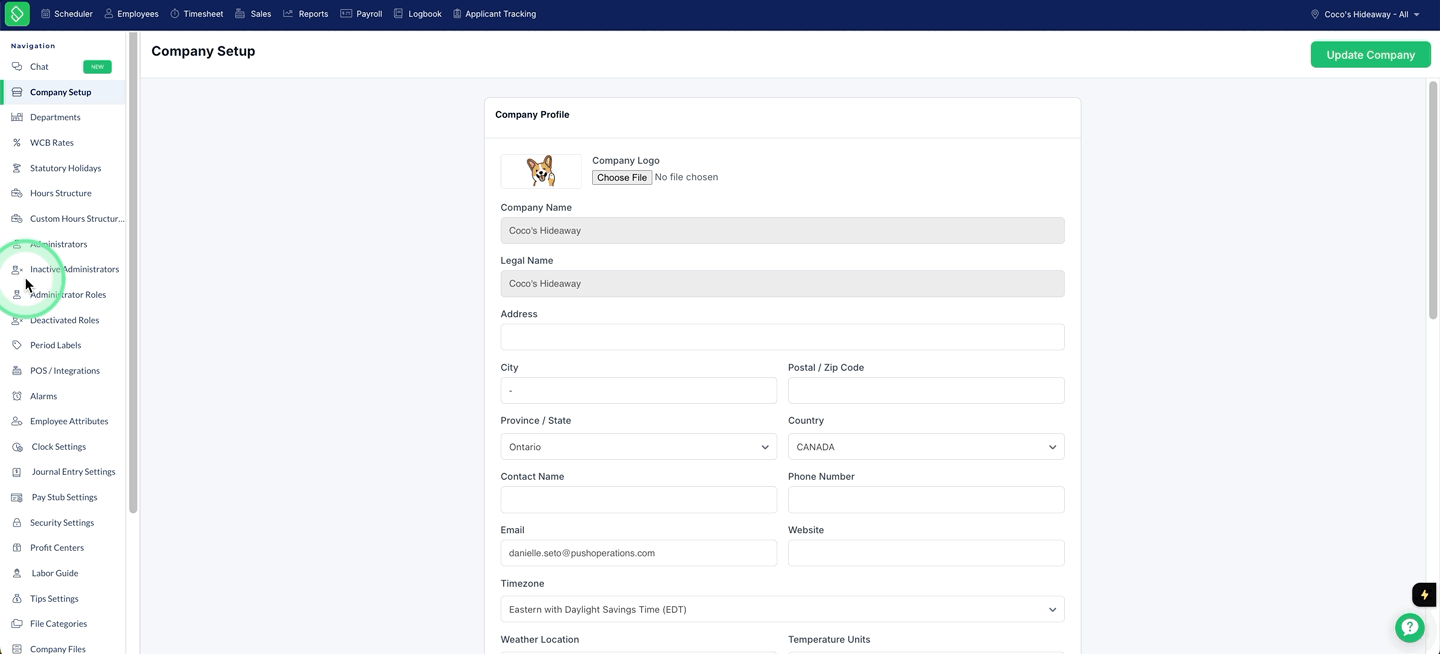Click the Scheduler calendar icon
1440x654 pixels.
45,14
